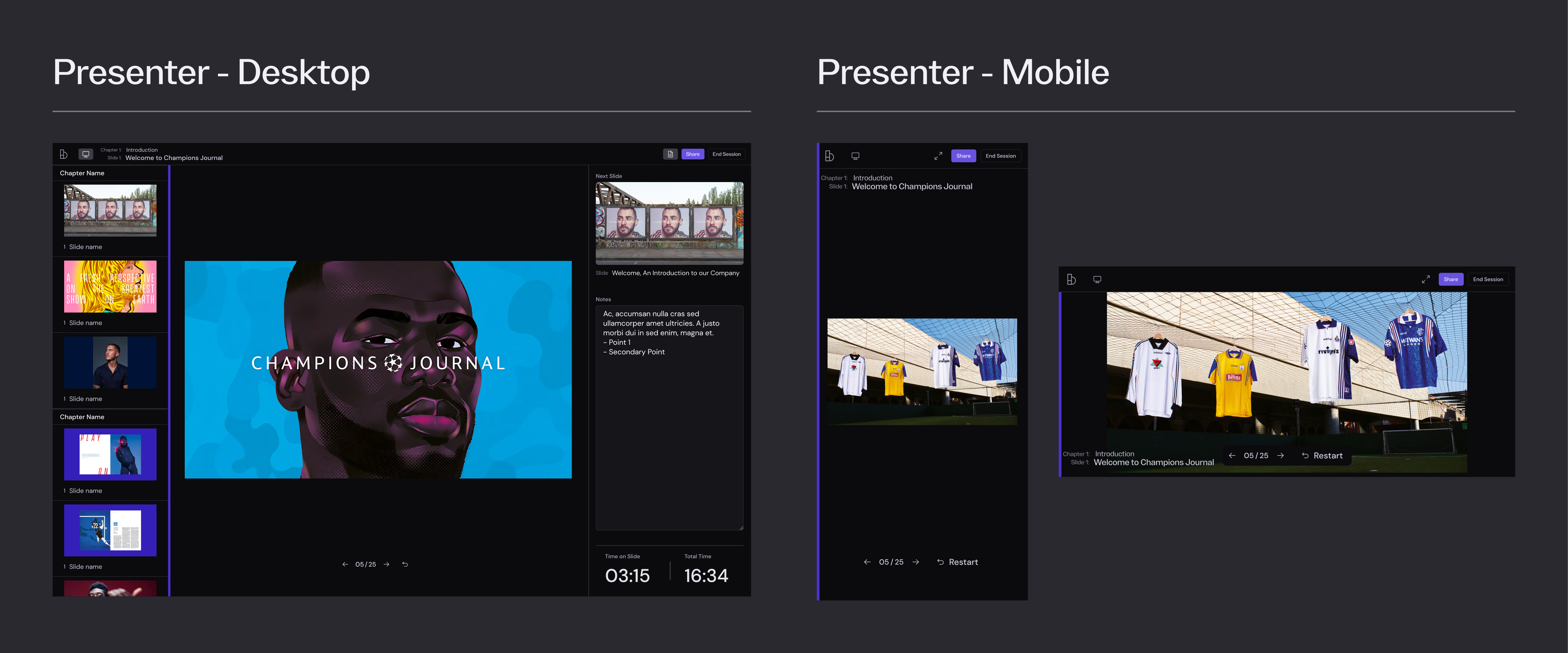This screenshot has height=653, width=1568.
Task: Go to previous slide on desktop
Action: pos(345,564)
